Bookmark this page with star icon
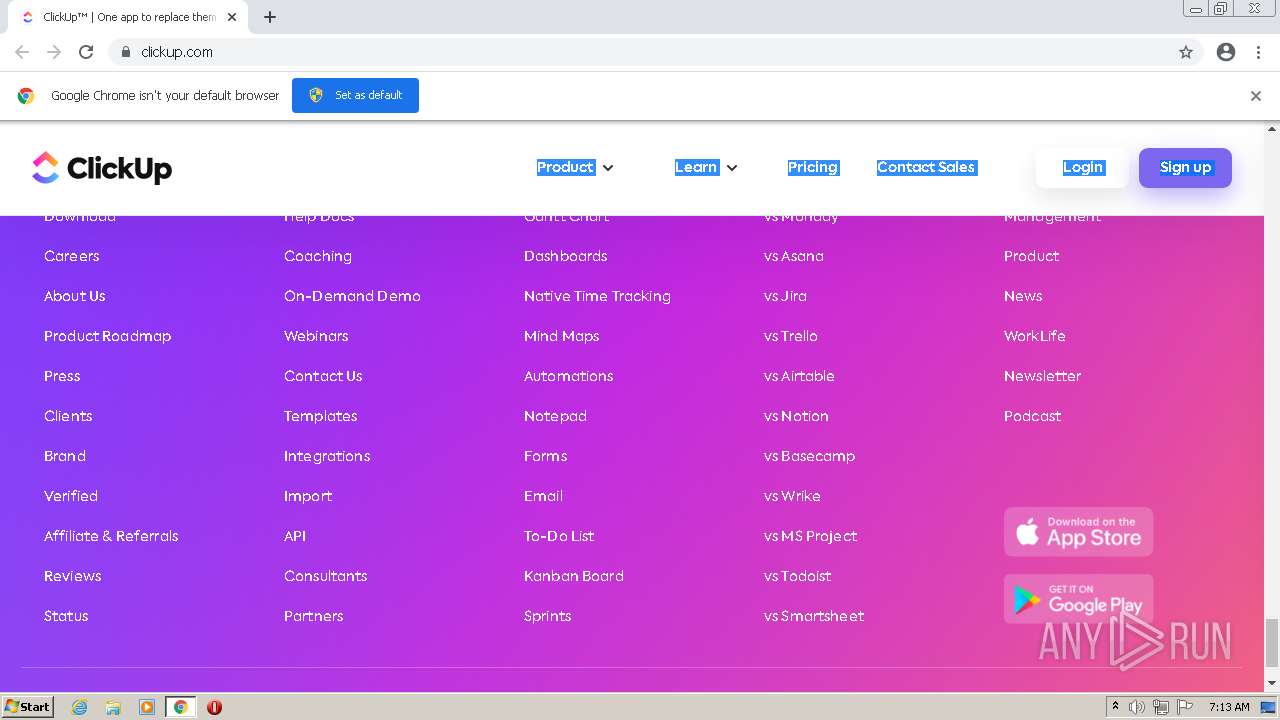 click(1186, 52)
